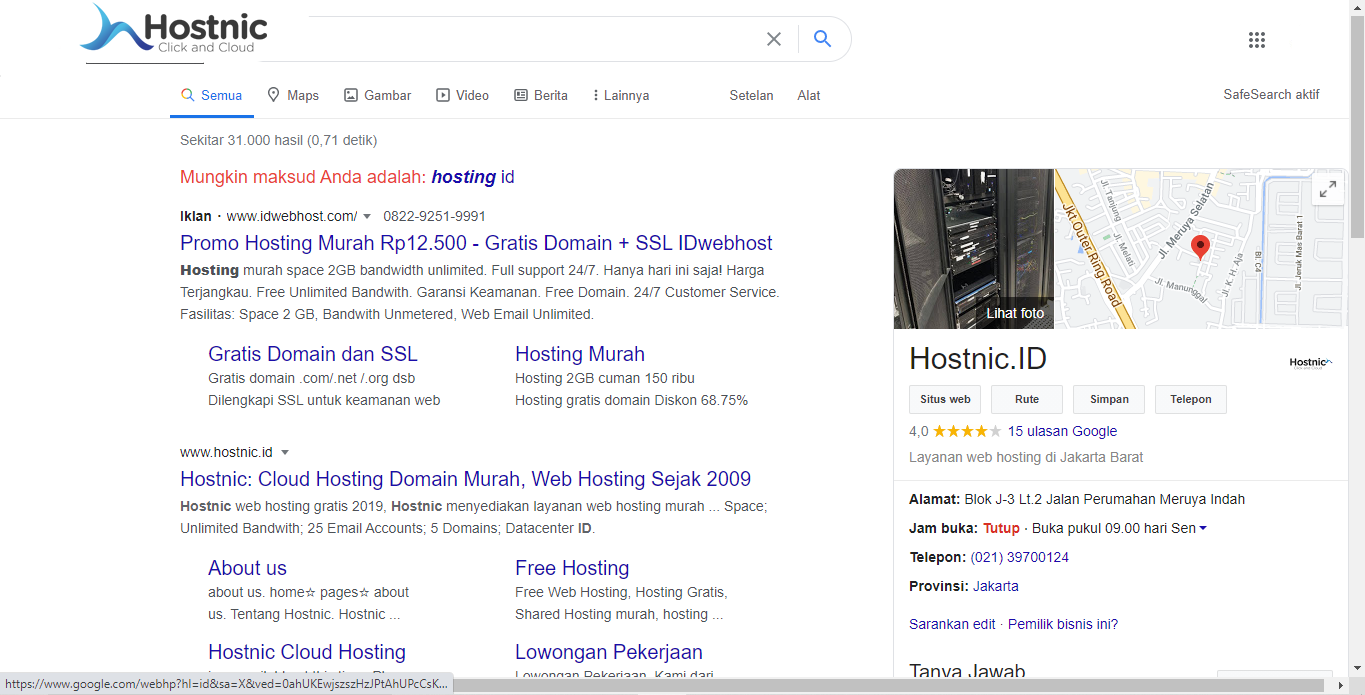Select the Semua tab
1365x695 pixels.
point(211,96)
